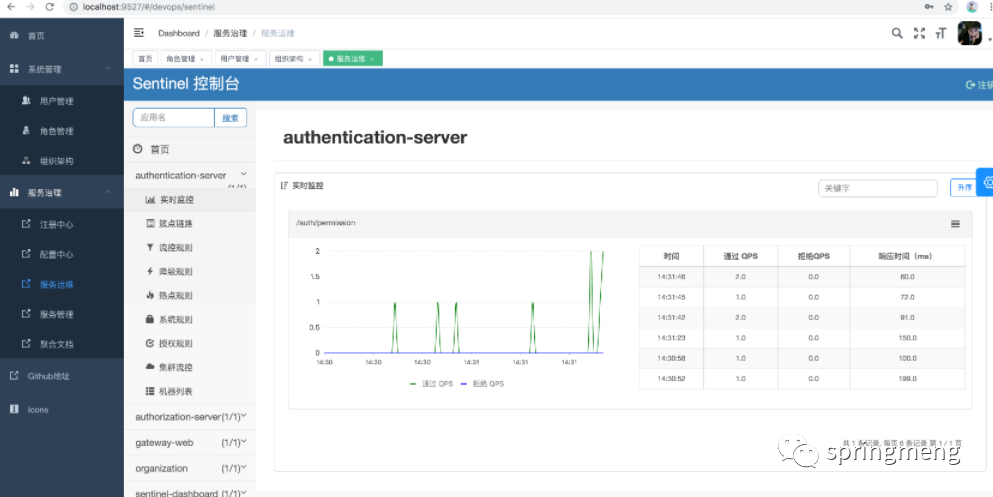The height and width of the screenshot is (497, 993).
Task: Click the Dashboard breadcrumb link
Action: click(x=179, y=33)
